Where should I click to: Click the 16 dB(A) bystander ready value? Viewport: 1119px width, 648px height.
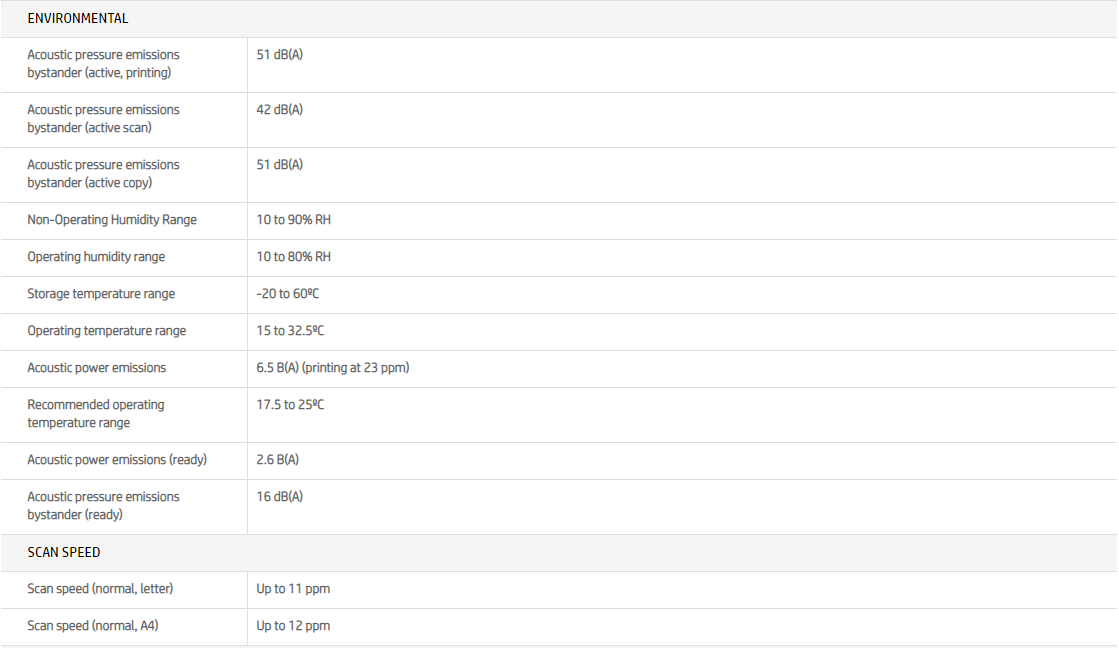coord(279,496)
